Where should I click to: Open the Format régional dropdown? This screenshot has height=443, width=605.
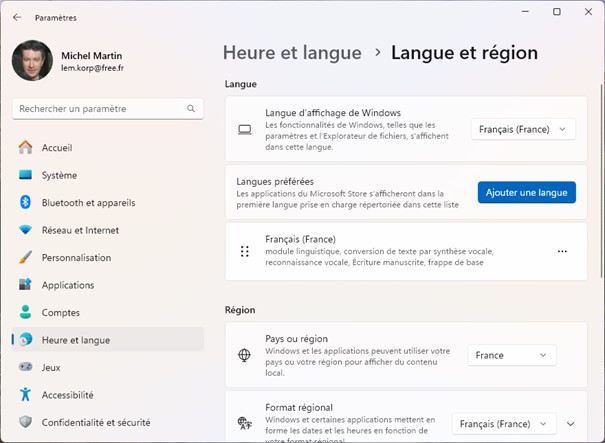tap(502, 424)
